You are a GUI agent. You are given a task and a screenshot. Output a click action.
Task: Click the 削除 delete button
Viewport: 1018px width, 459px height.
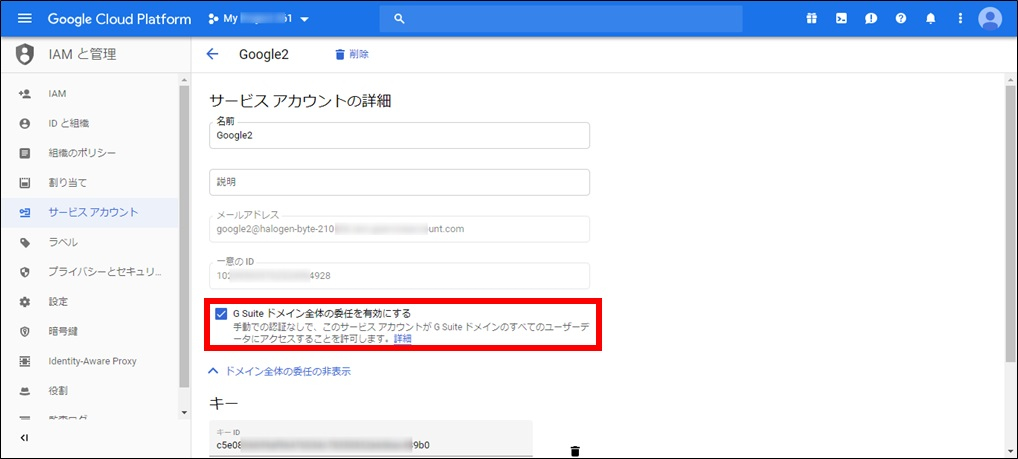(x=351, y=55)
